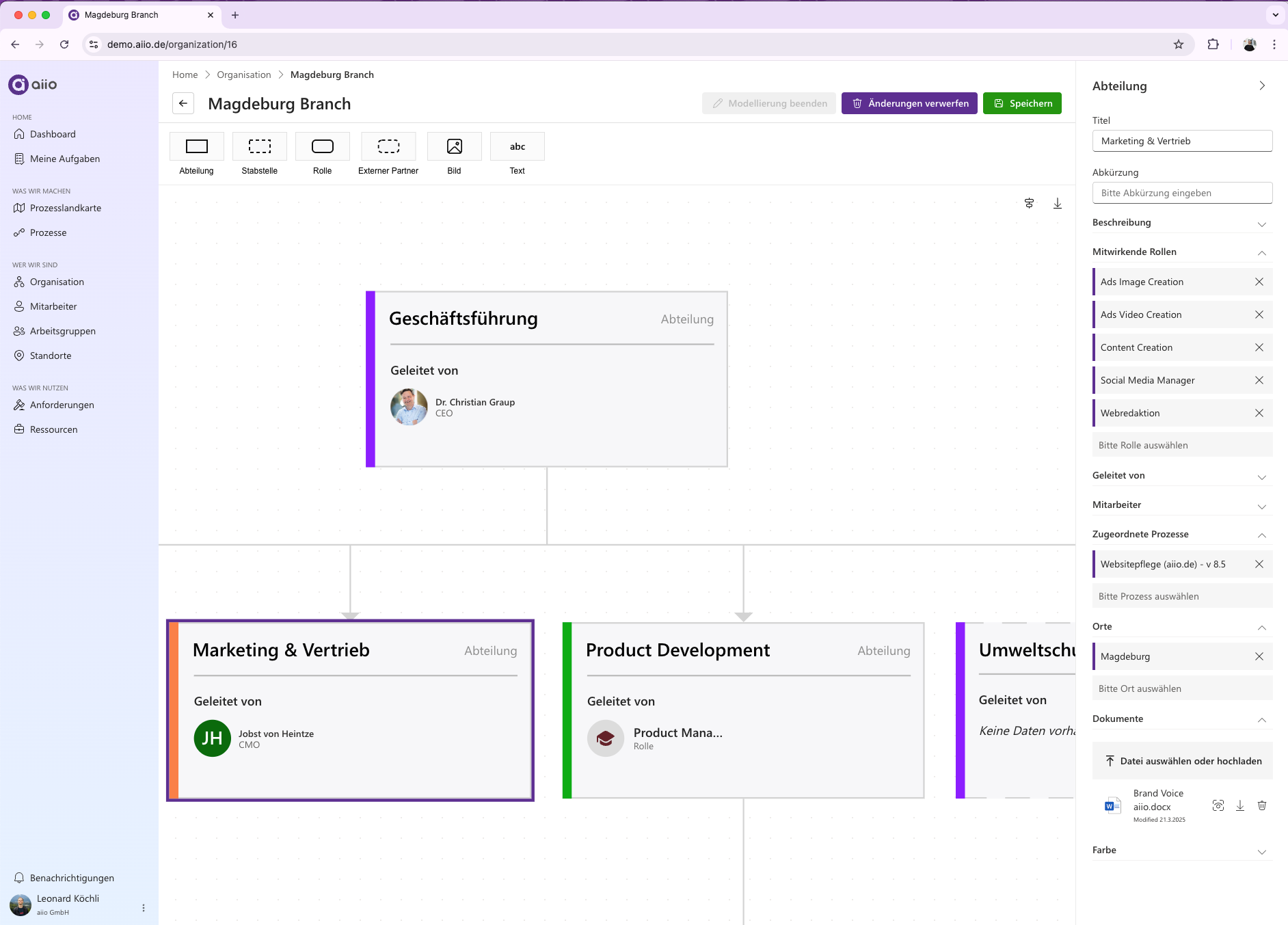
Task: Collapse the Mitwirkende Rollen section
Action: pyautogui.click(x=1262, y=252)
